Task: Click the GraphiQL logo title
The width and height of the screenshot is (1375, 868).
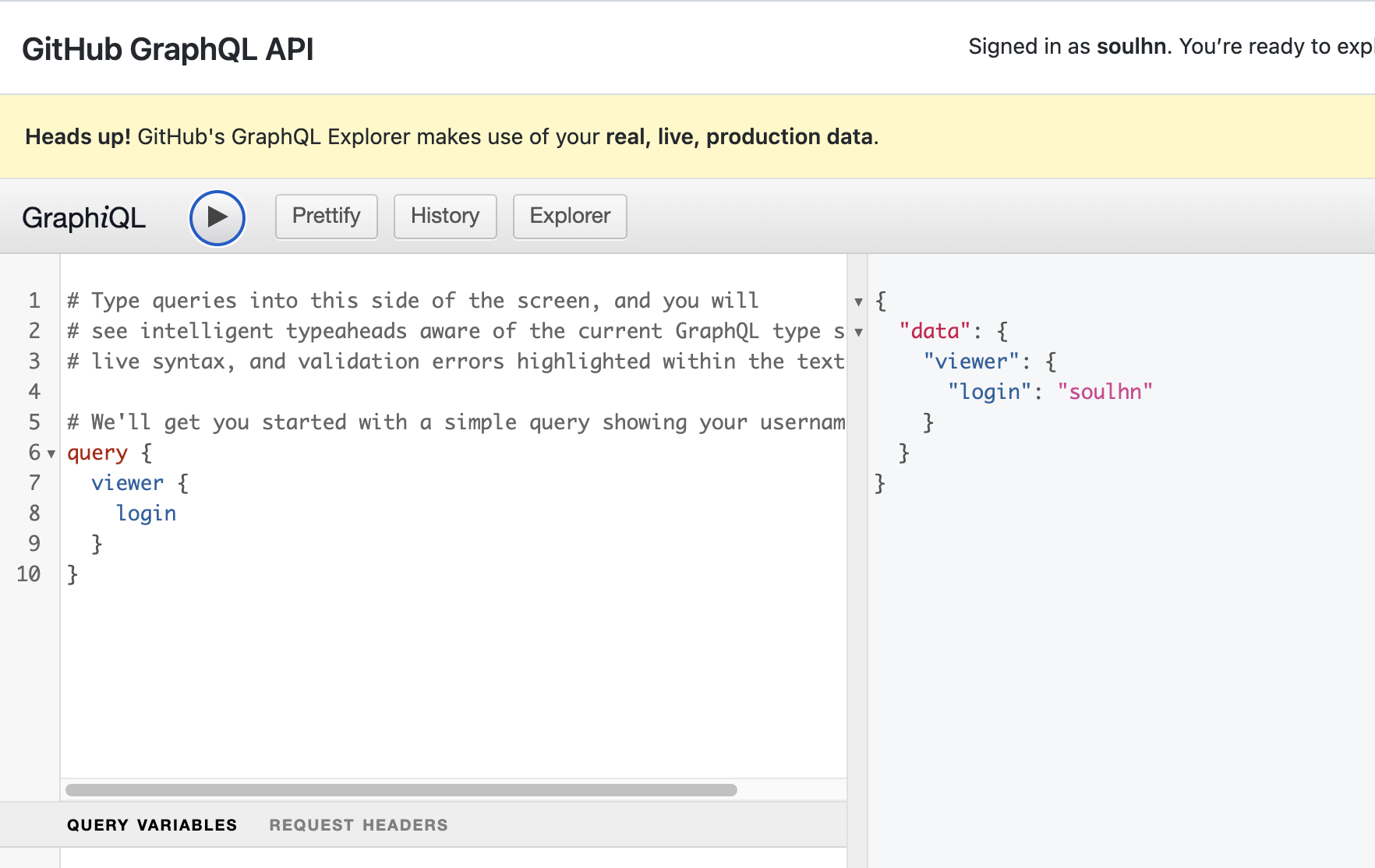Action: pyautogui.click(x=84, y=217)
